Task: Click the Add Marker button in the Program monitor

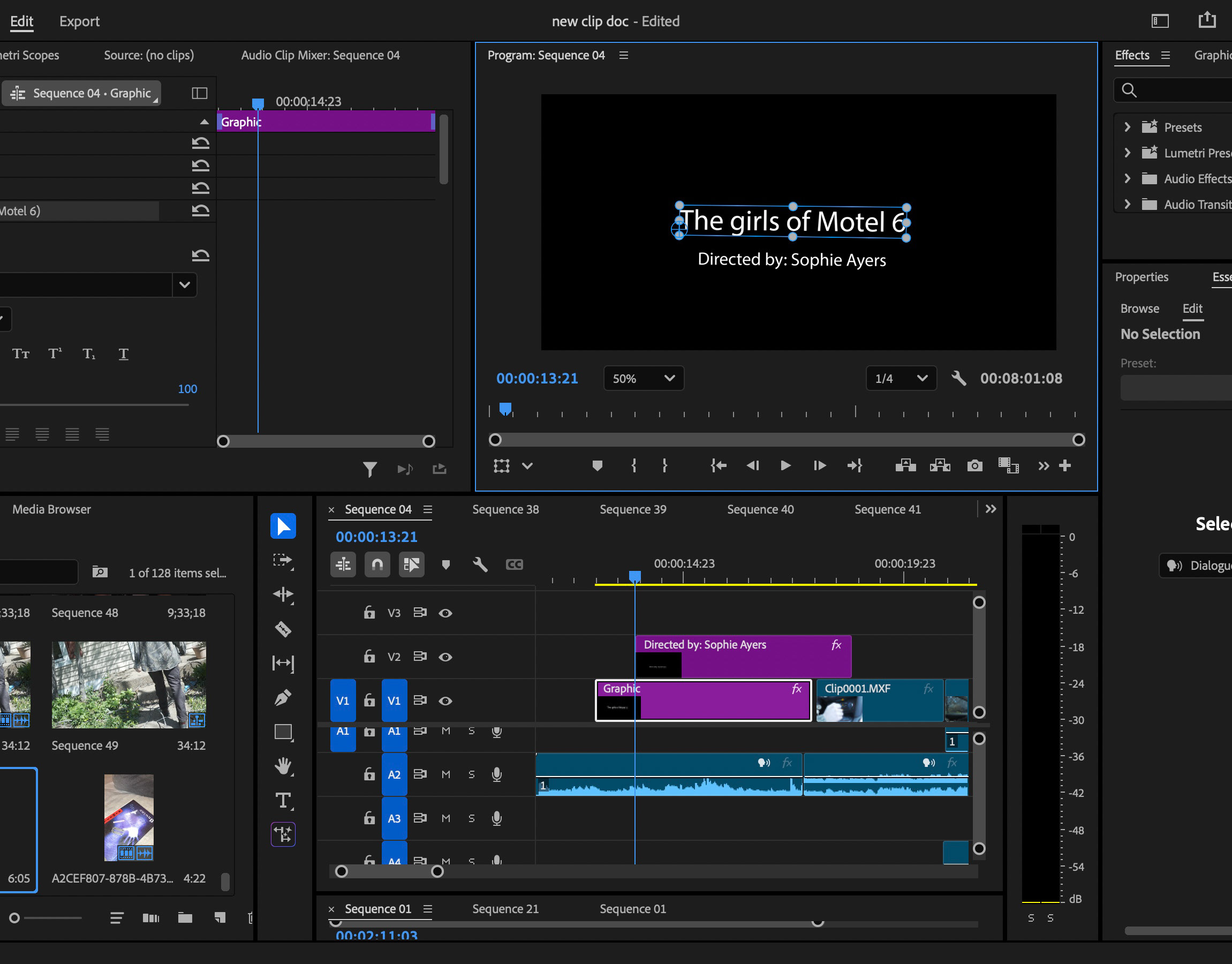Action: 598,465
